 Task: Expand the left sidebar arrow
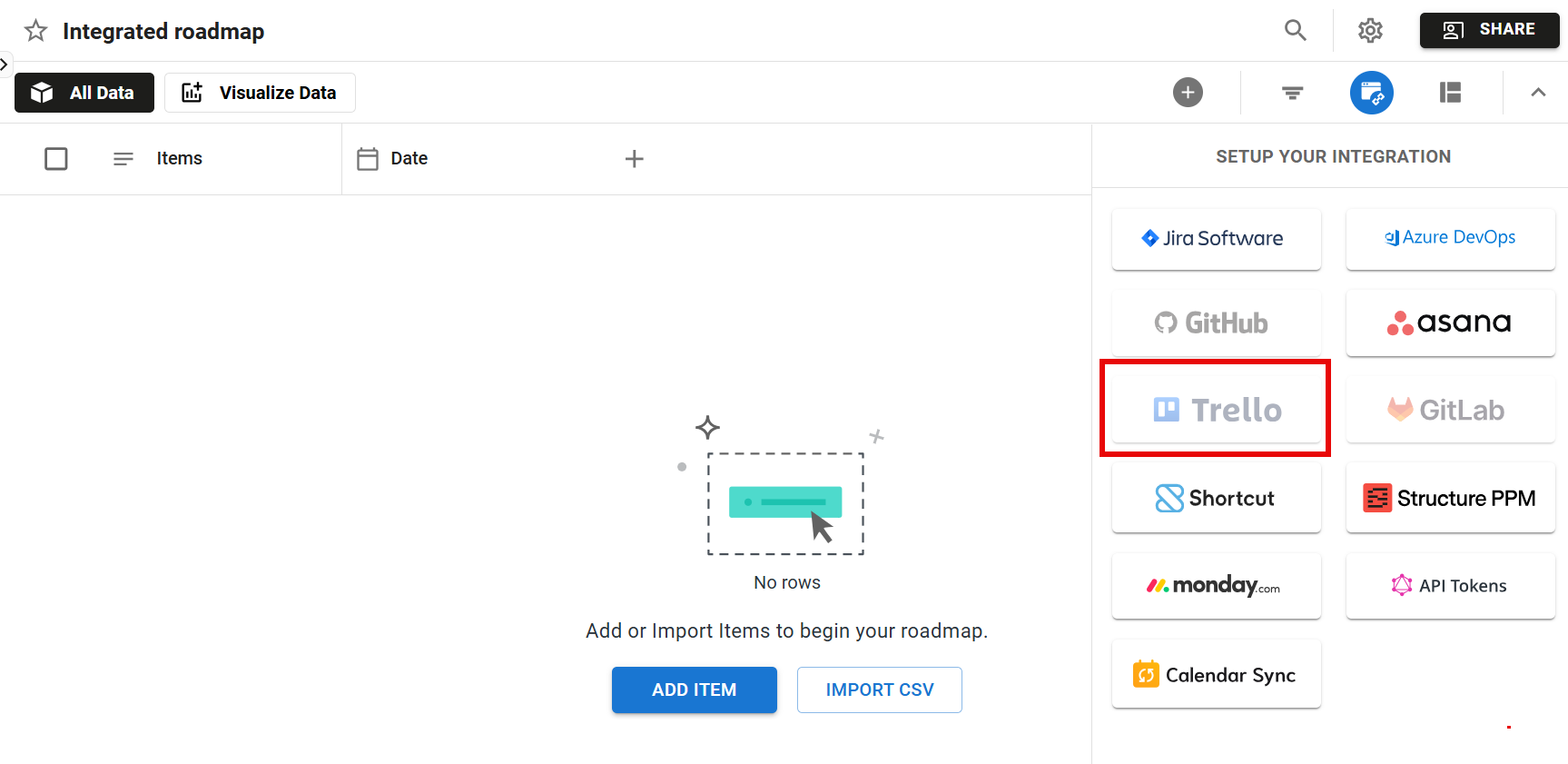point(5,64)
